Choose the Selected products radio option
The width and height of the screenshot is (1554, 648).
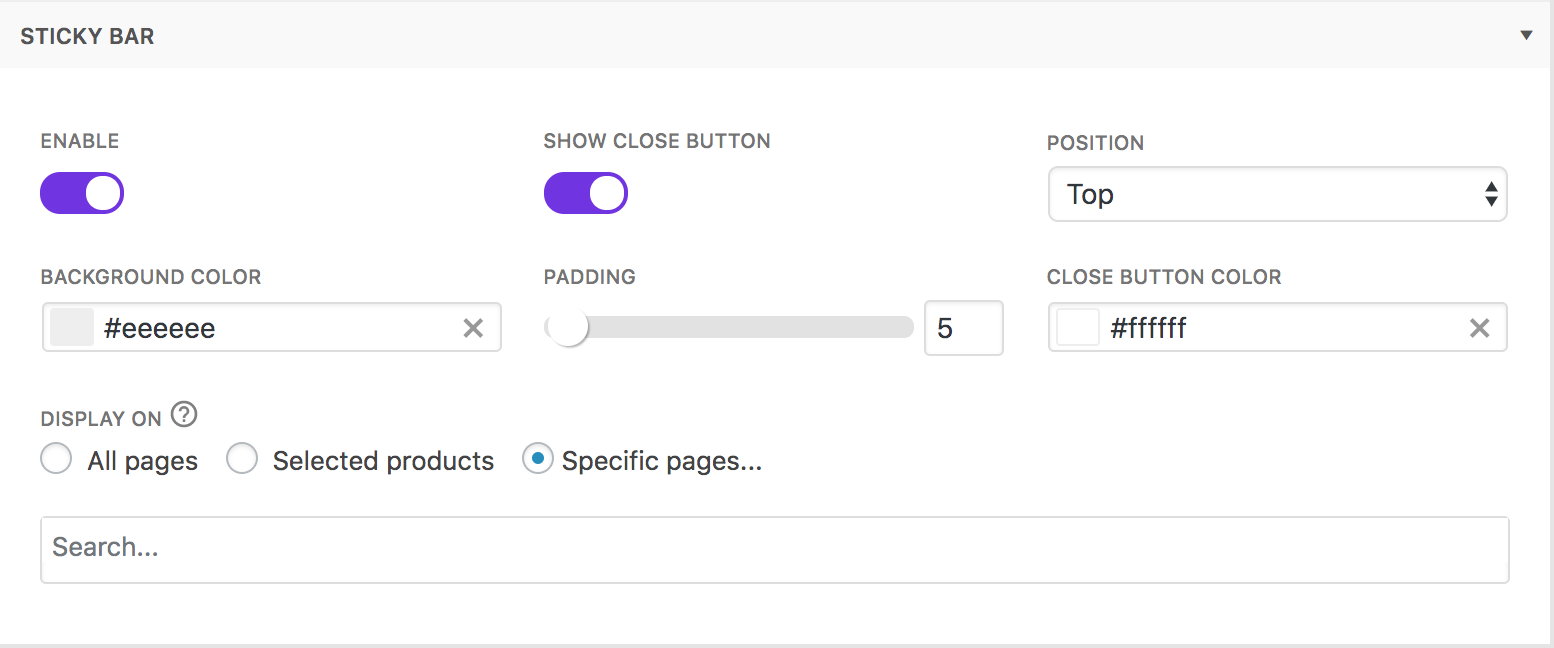[242, 460]
